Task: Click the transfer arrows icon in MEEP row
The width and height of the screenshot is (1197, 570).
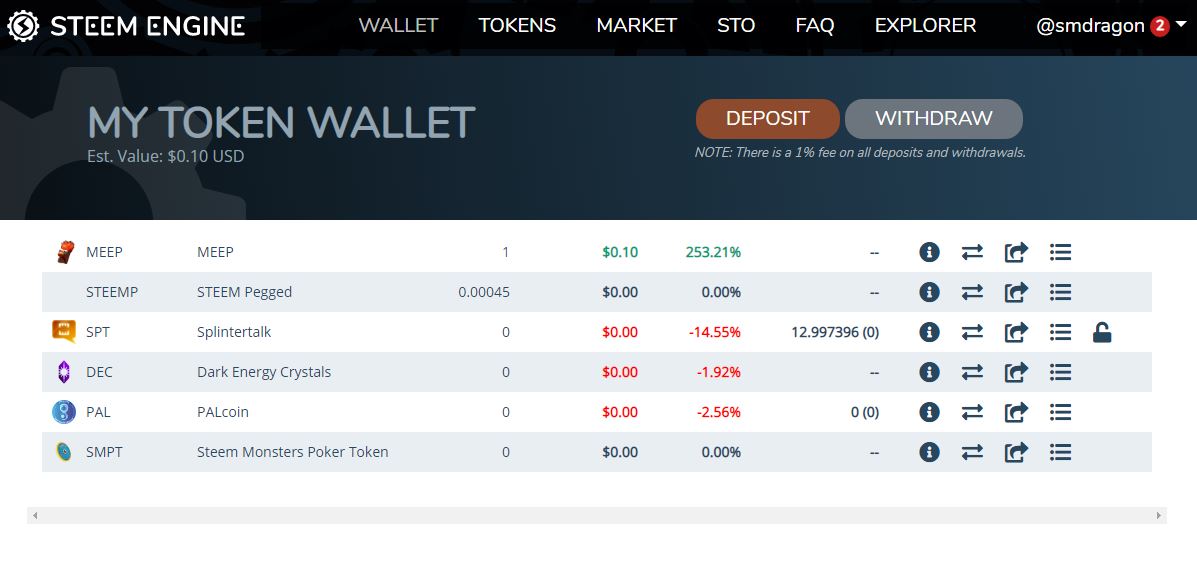Action: [x=972, y=252]
